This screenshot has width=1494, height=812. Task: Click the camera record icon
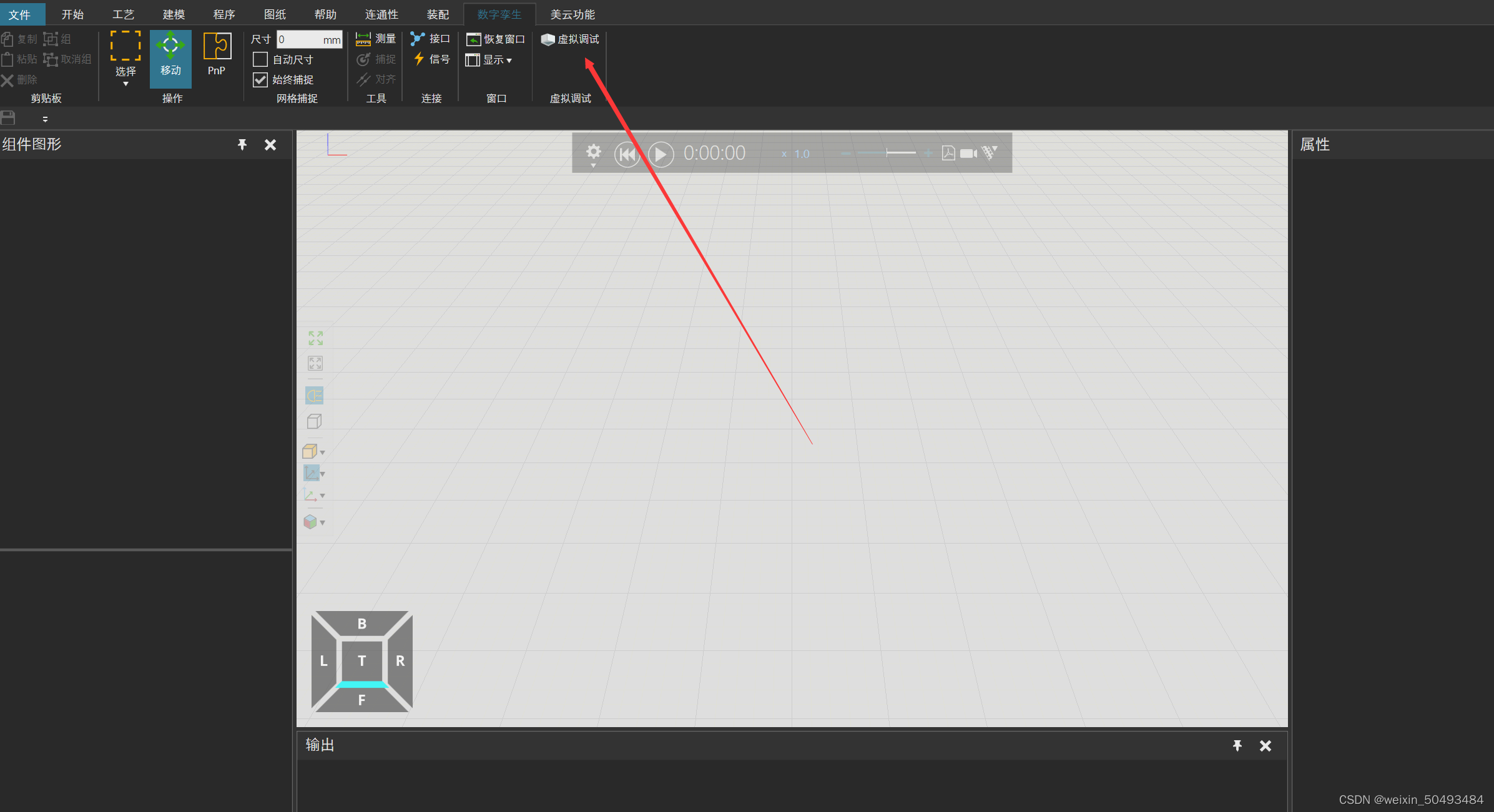pyautogui.click(x=968, y=154)
